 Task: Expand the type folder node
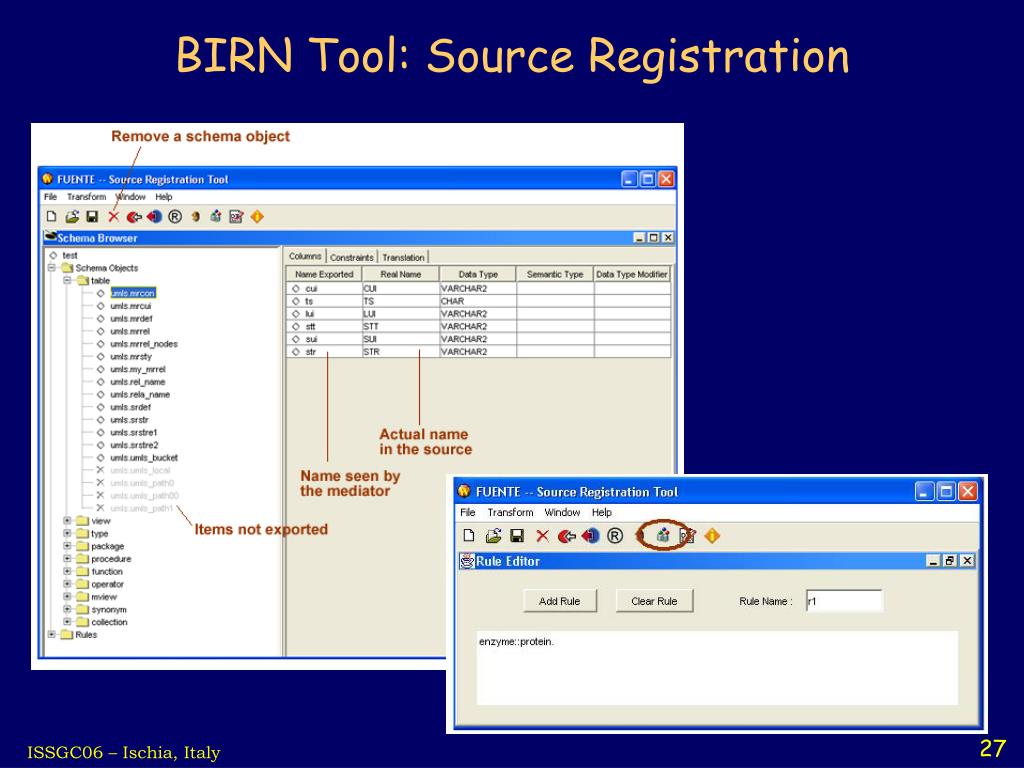[67, 534]
